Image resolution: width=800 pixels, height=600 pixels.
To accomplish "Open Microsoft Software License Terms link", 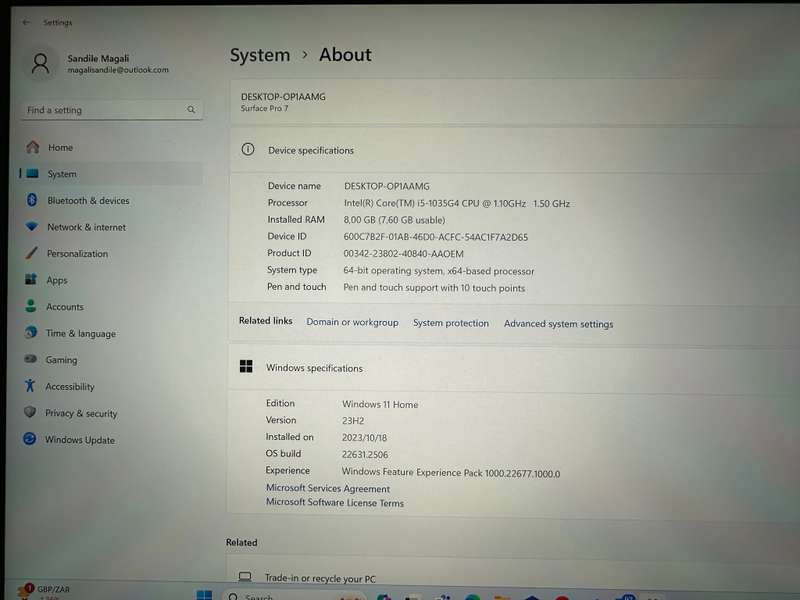I will pyautogui.click(x=335, y=503).
